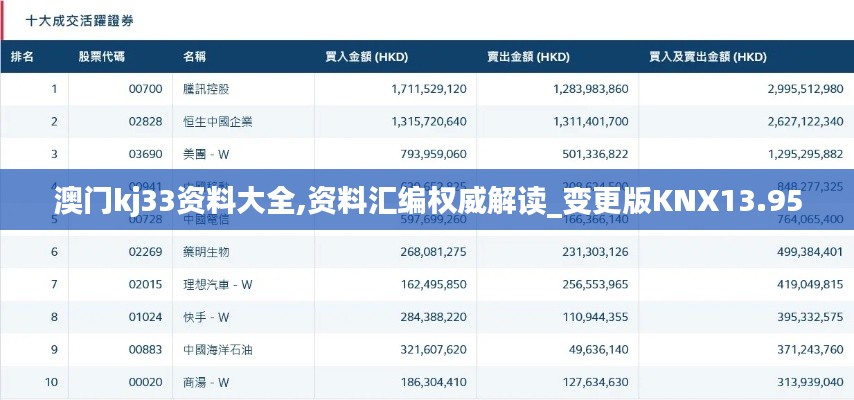Click the 賣出金額 (HKD) column header

[x=527, y=56]
